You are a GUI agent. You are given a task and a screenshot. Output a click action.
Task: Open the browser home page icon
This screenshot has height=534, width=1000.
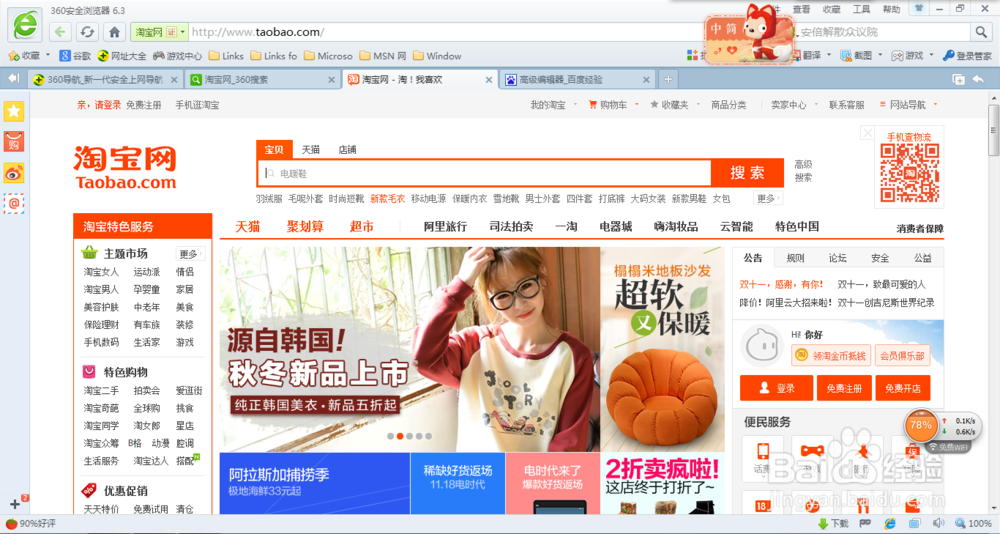(x=114, y=32)
